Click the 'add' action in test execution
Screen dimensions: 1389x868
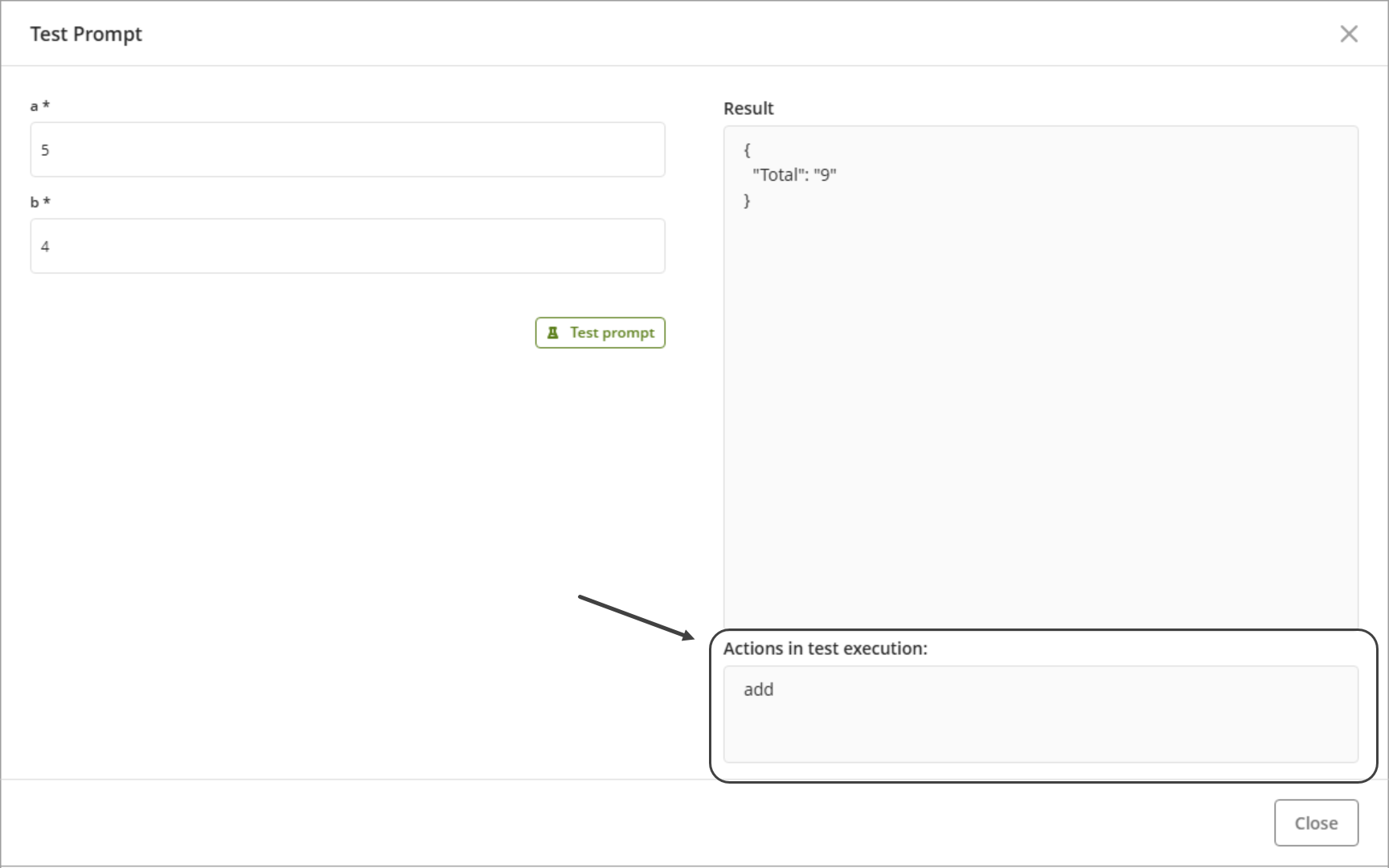tap(758, 690)
